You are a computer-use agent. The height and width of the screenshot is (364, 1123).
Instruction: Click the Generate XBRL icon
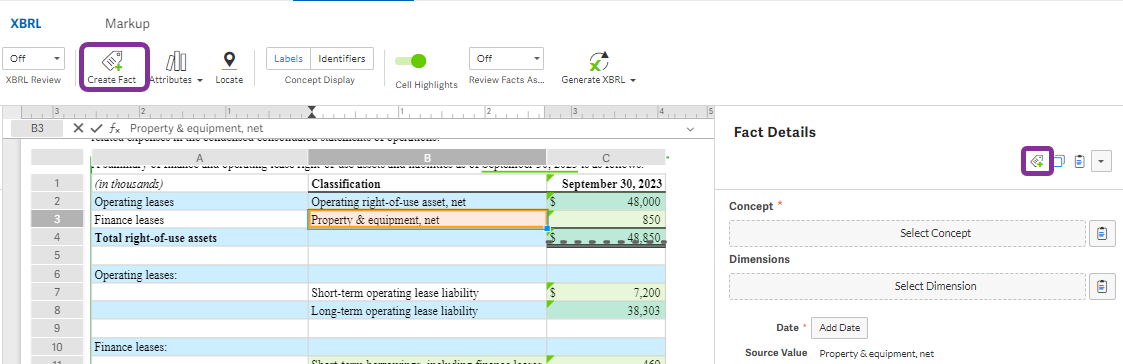coord(598,61)
